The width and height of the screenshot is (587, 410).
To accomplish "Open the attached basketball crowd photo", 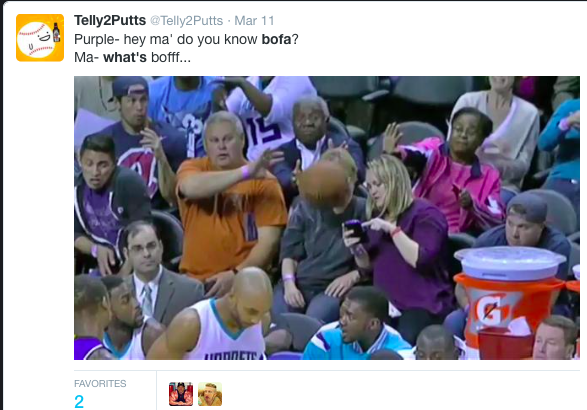I will pyautogui.click(x=327, y=218).
